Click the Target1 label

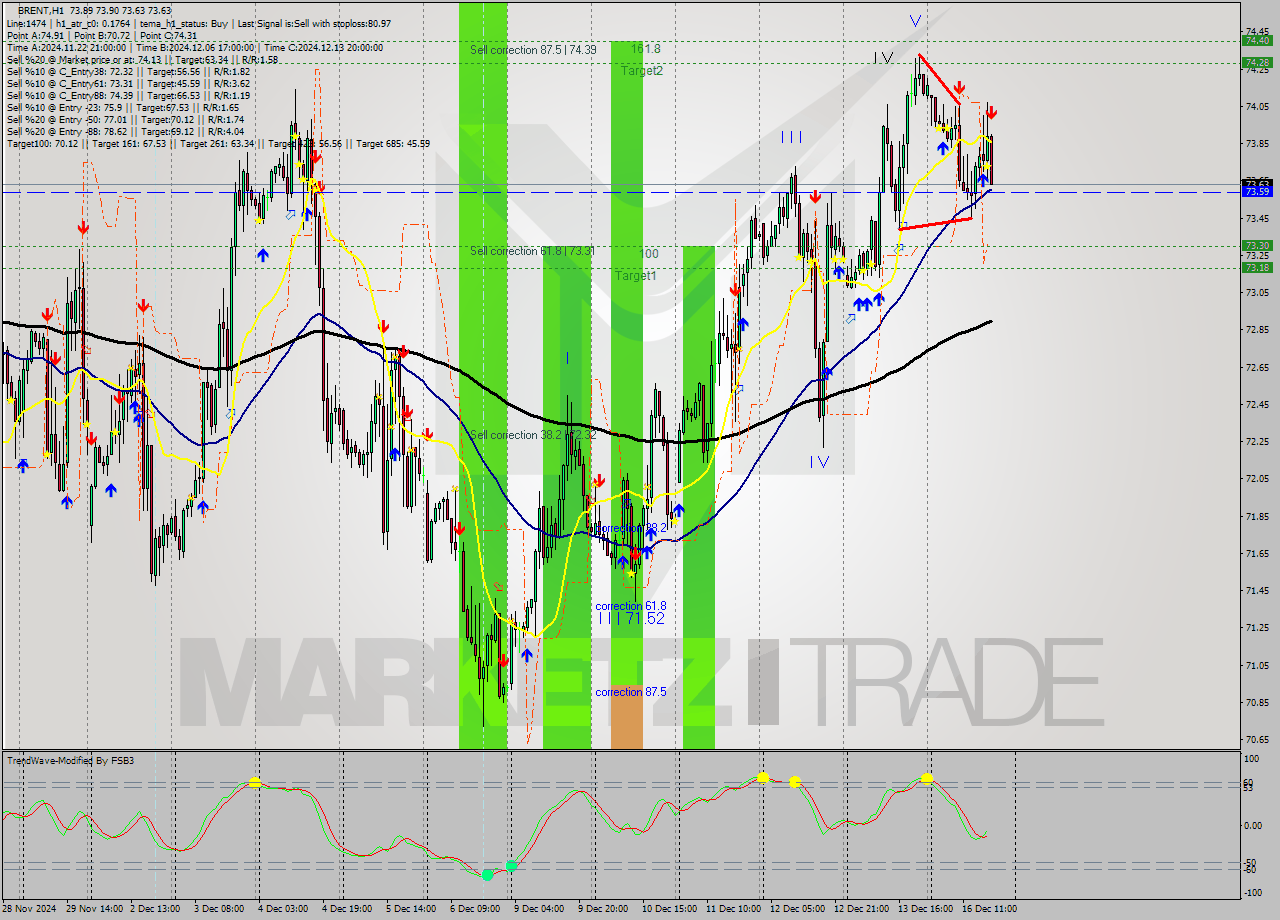635,275
